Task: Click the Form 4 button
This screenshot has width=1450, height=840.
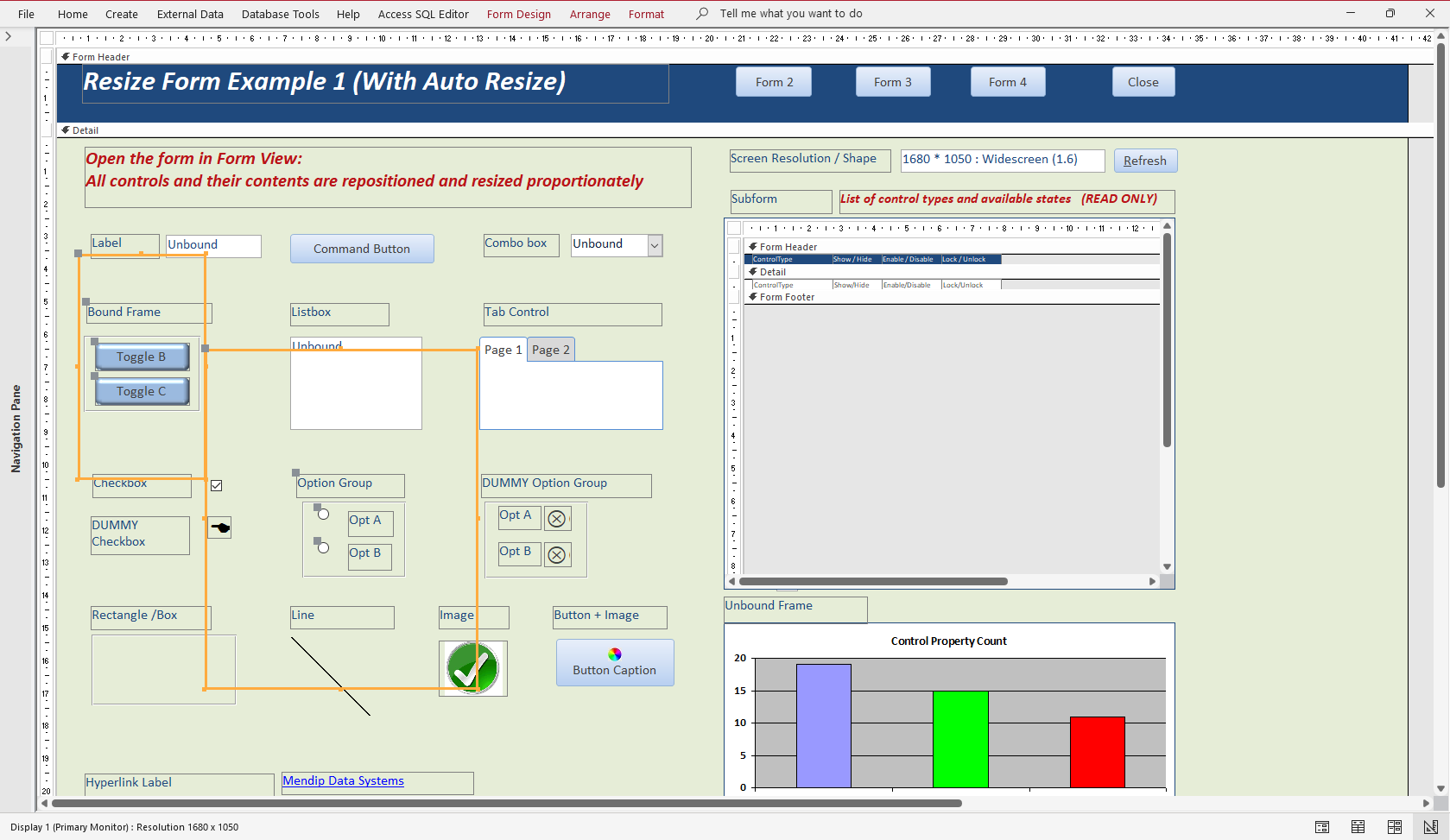Action: pos(1008,82)
